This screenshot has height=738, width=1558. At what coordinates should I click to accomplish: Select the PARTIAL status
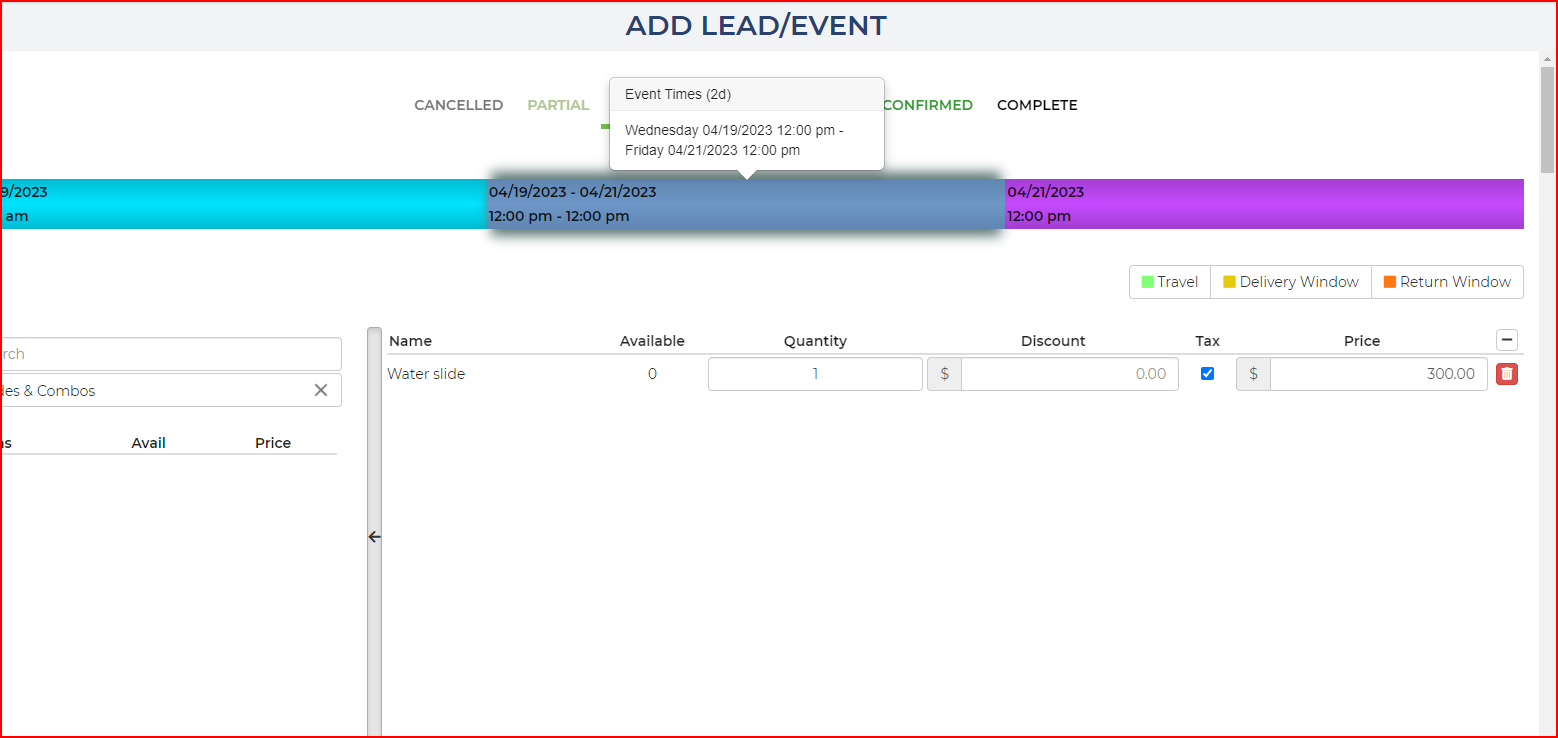pos(558,105)
